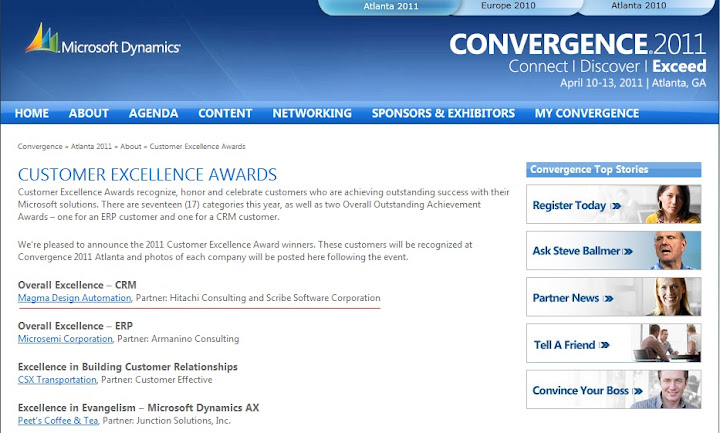Click Excellence in Evangelism – Microsoft Dynamics AX
The height and width of the screenshot is (433, 720).
click(x=138, y=408)
